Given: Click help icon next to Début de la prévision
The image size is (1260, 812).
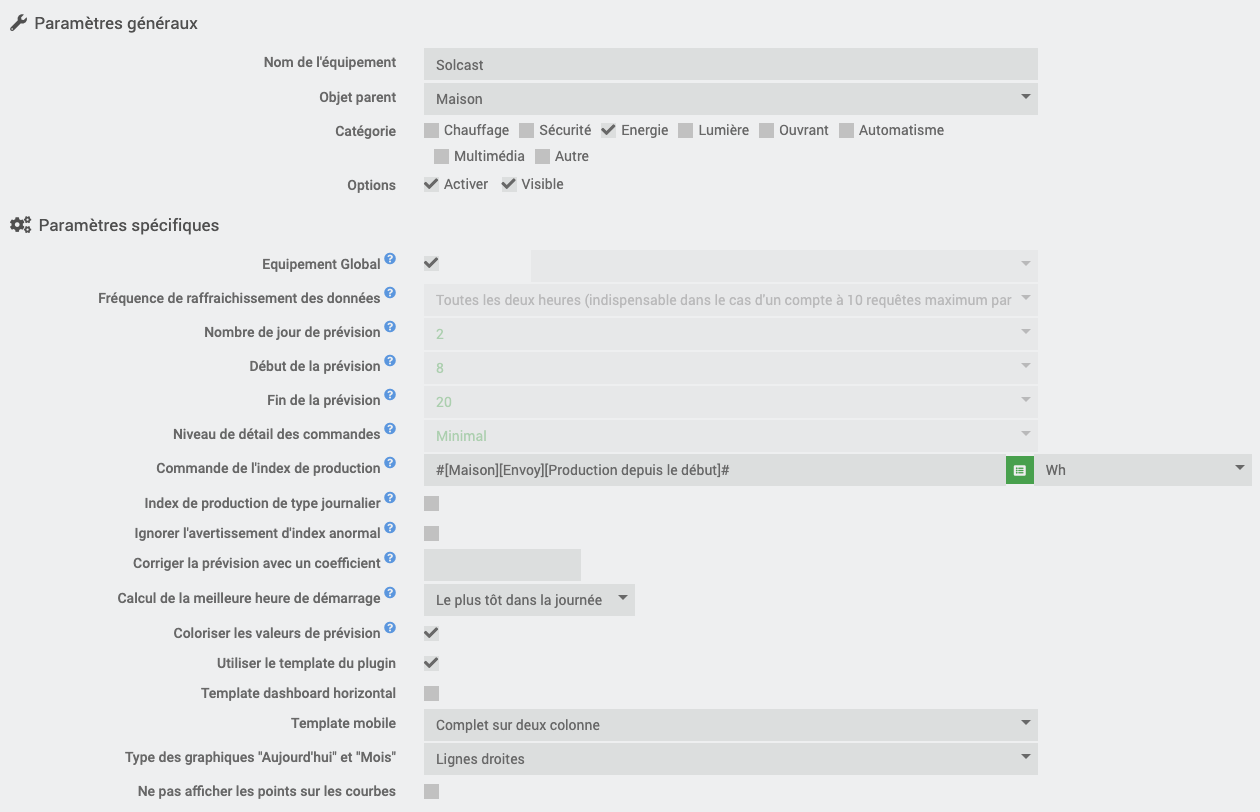Looking at the screenshot, I should point(390,361).
